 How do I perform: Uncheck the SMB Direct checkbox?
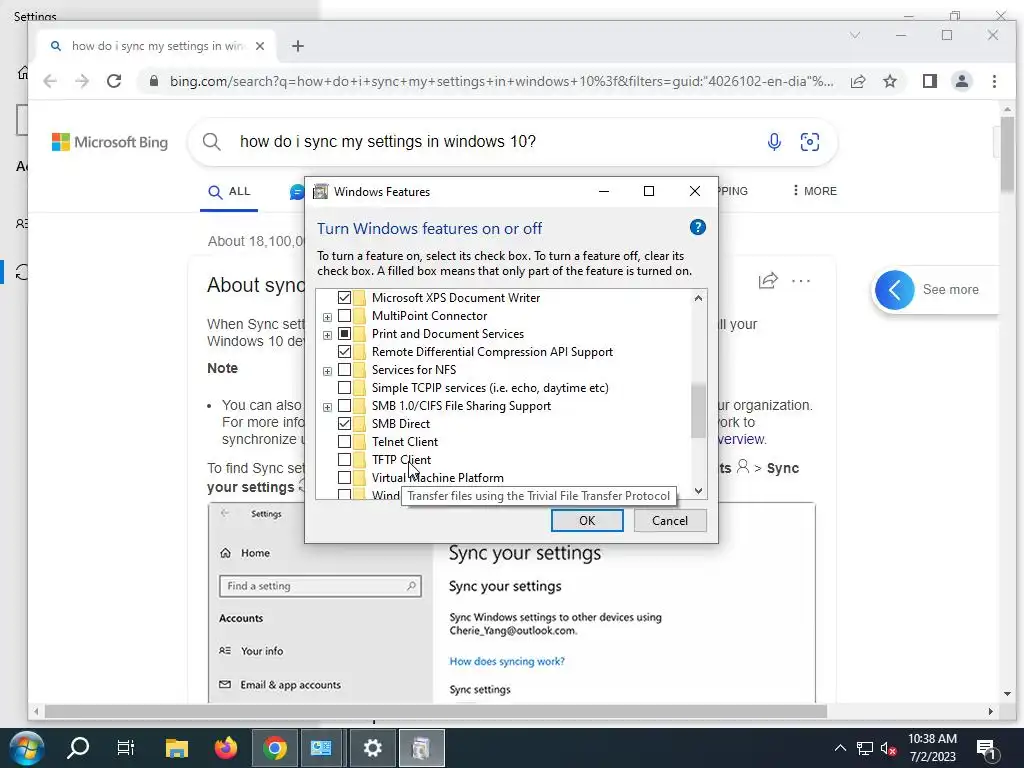pyautogui.click(x=344, y=424)
